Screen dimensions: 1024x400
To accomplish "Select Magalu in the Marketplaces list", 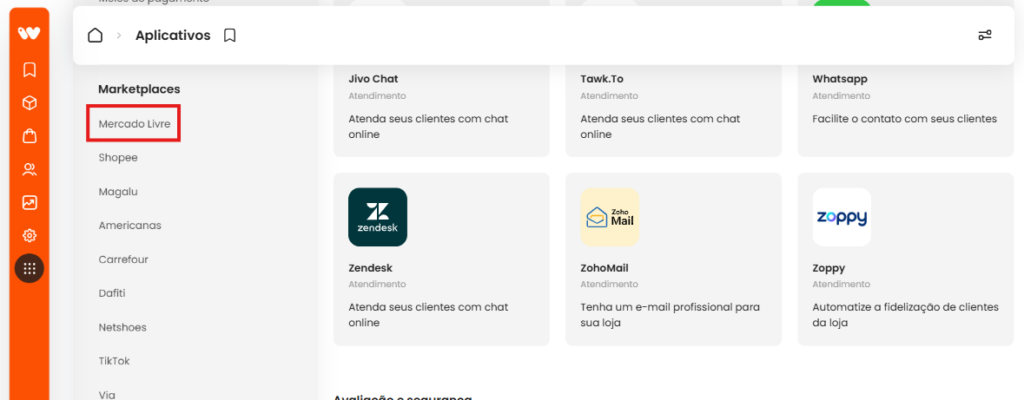I will 118,192.
